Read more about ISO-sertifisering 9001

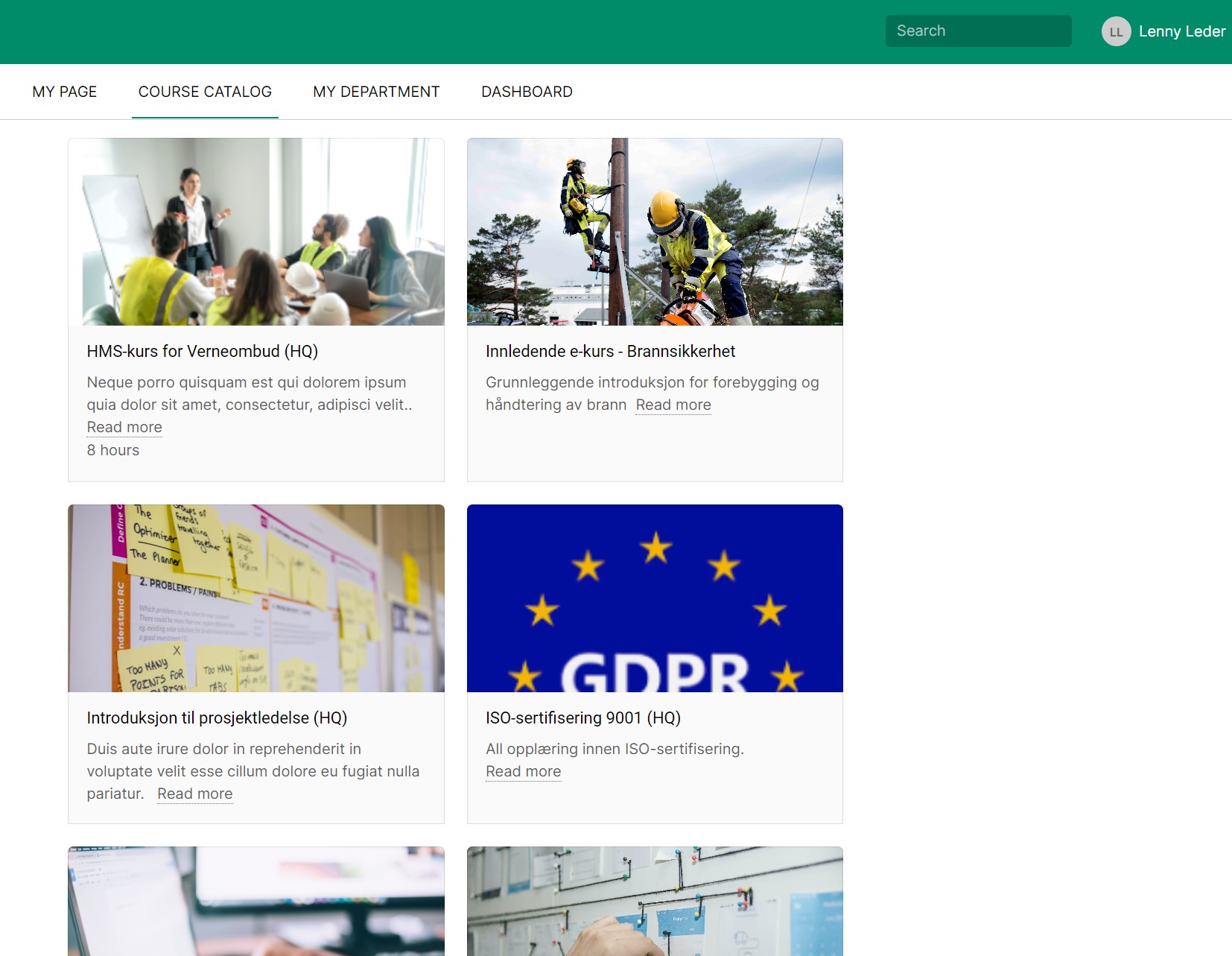click(523, 771)
